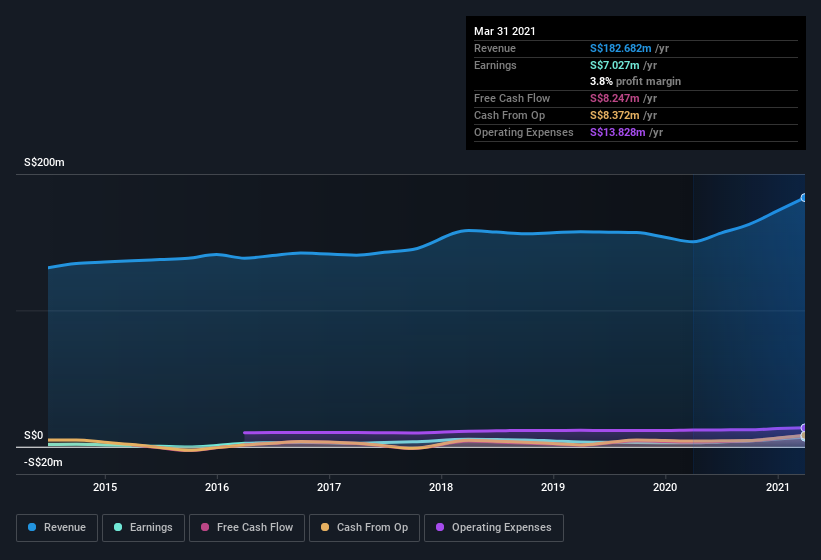Click the Cash From Op tooltip label

point(509,115)
